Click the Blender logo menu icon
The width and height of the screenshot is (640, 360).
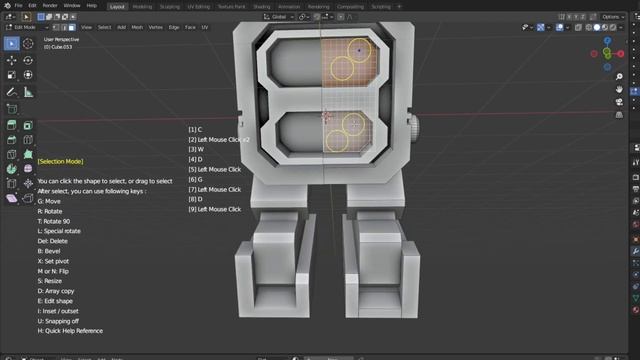click(x=7, y=6)
